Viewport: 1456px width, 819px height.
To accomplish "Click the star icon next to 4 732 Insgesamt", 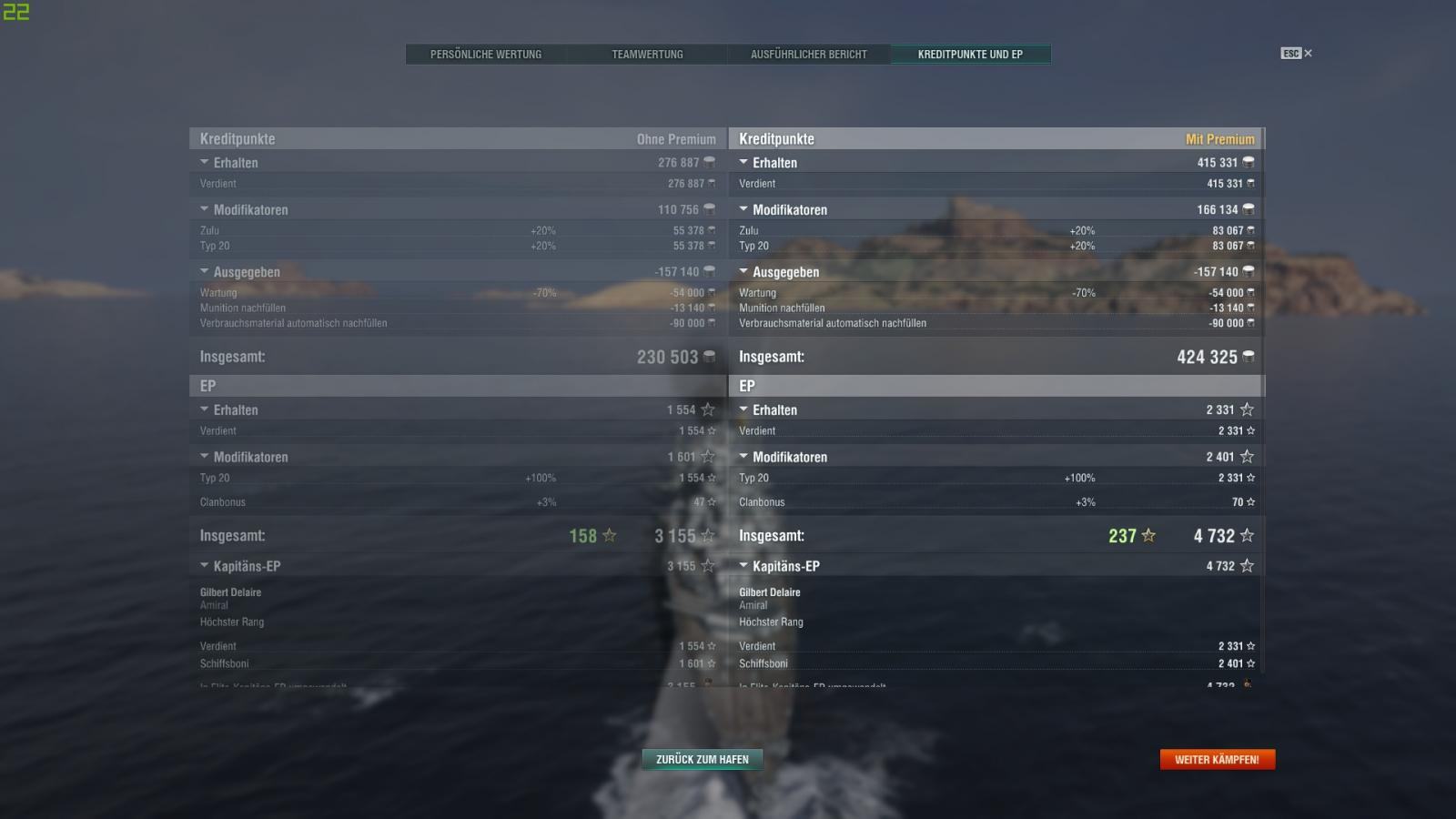I will pyautogui.click(x=1247, y=536).
